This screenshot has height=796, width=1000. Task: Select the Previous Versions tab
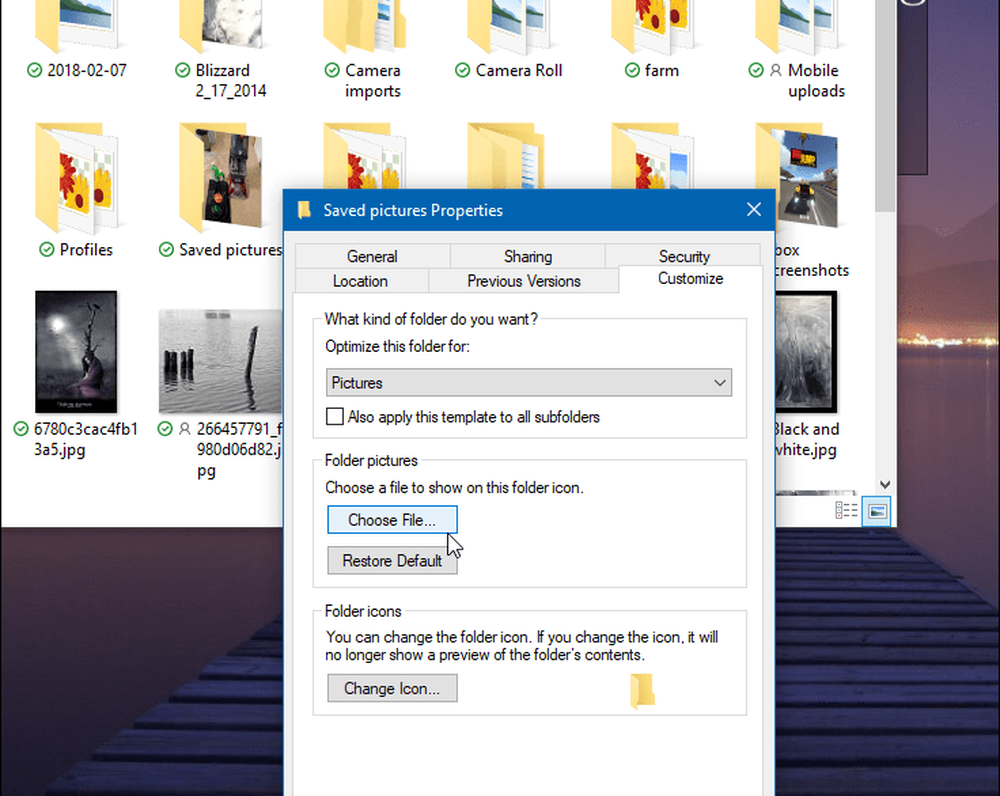pos(523,281)
